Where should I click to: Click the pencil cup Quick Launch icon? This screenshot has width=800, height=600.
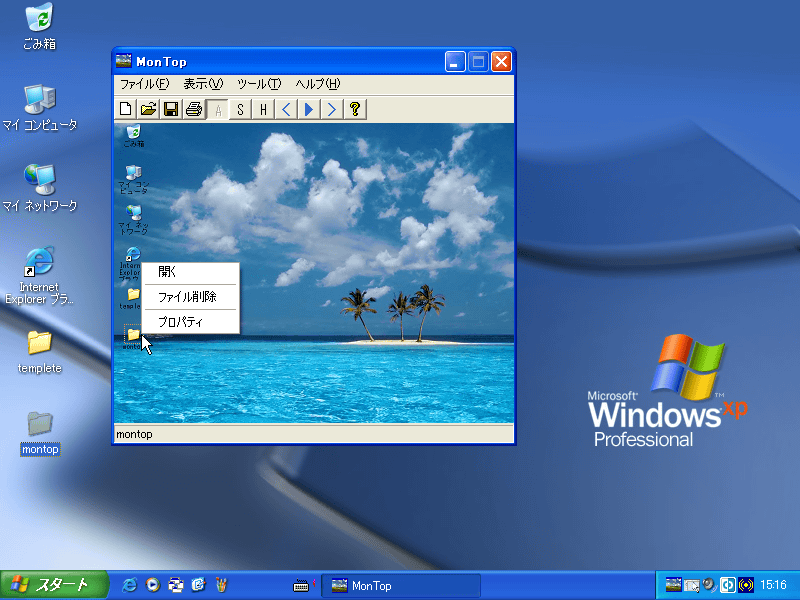point(221,585)
